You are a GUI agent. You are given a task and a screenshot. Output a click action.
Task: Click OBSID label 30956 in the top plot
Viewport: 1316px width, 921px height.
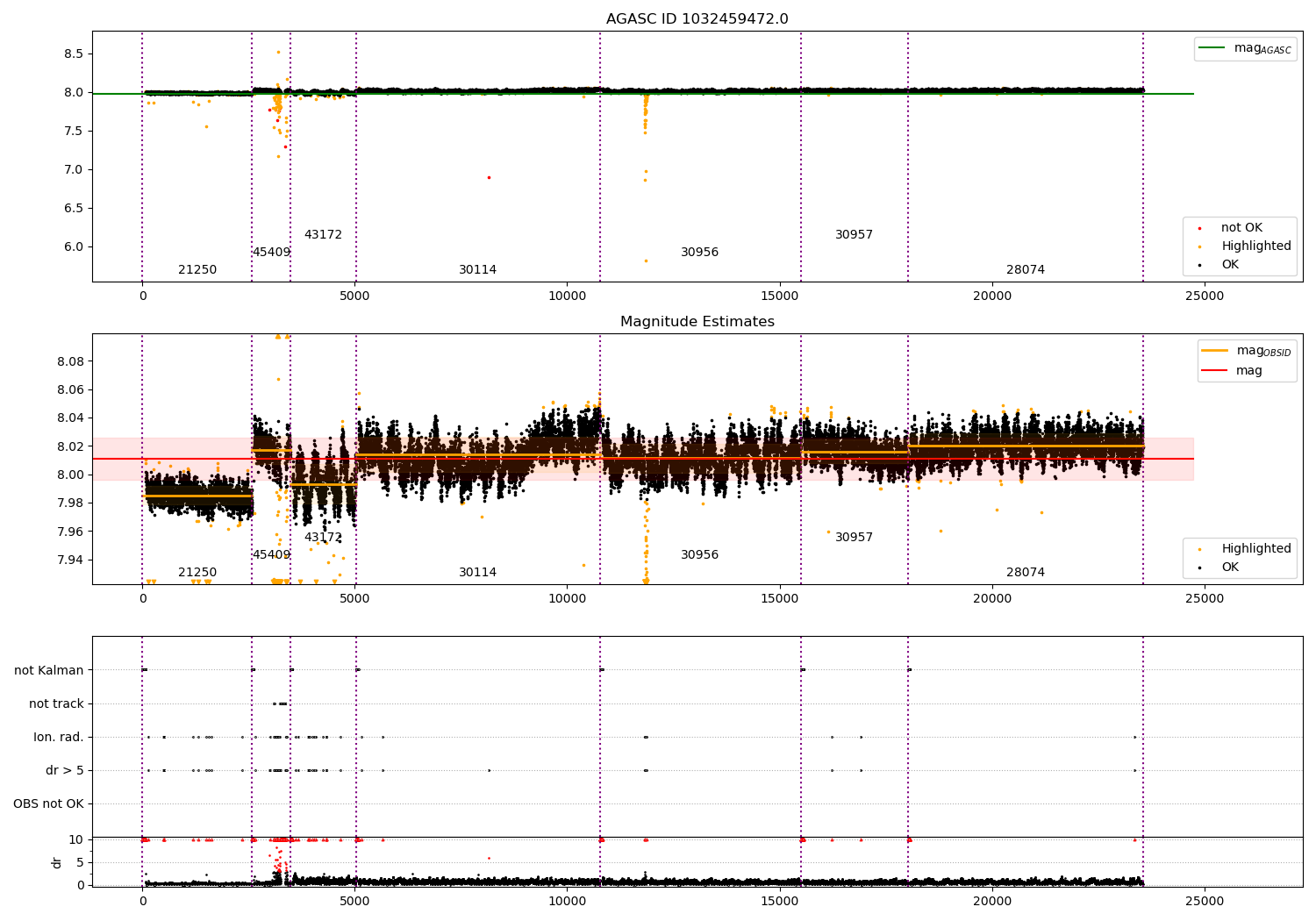(x=699, y=253)
